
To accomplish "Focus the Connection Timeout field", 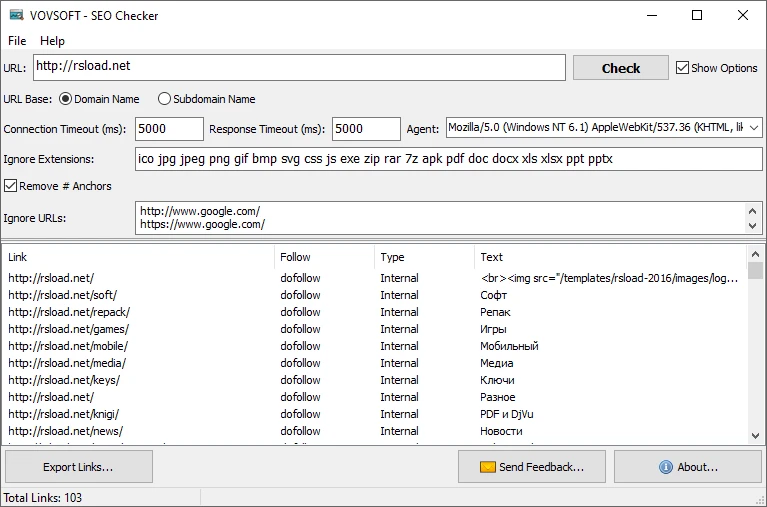I will [x=168, y=129].
